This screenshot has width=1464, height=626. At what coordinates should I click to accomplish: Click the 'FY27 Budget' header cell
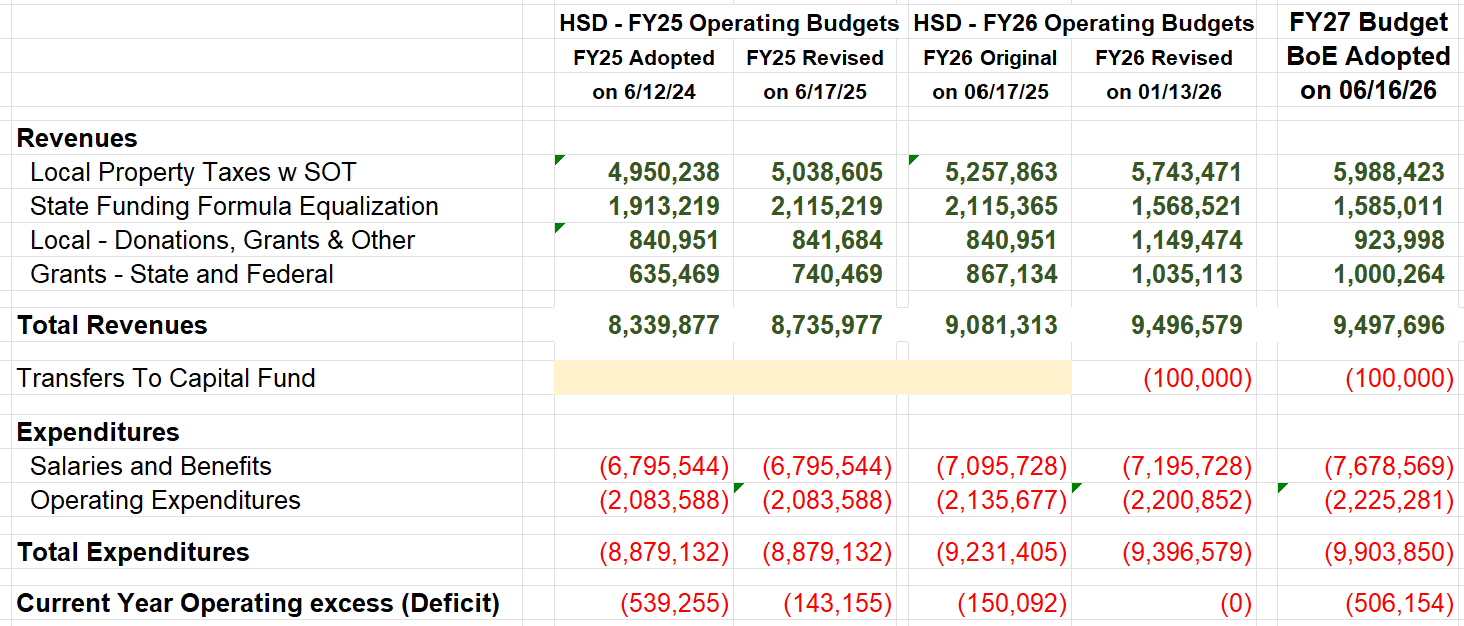pos(1368,22)
